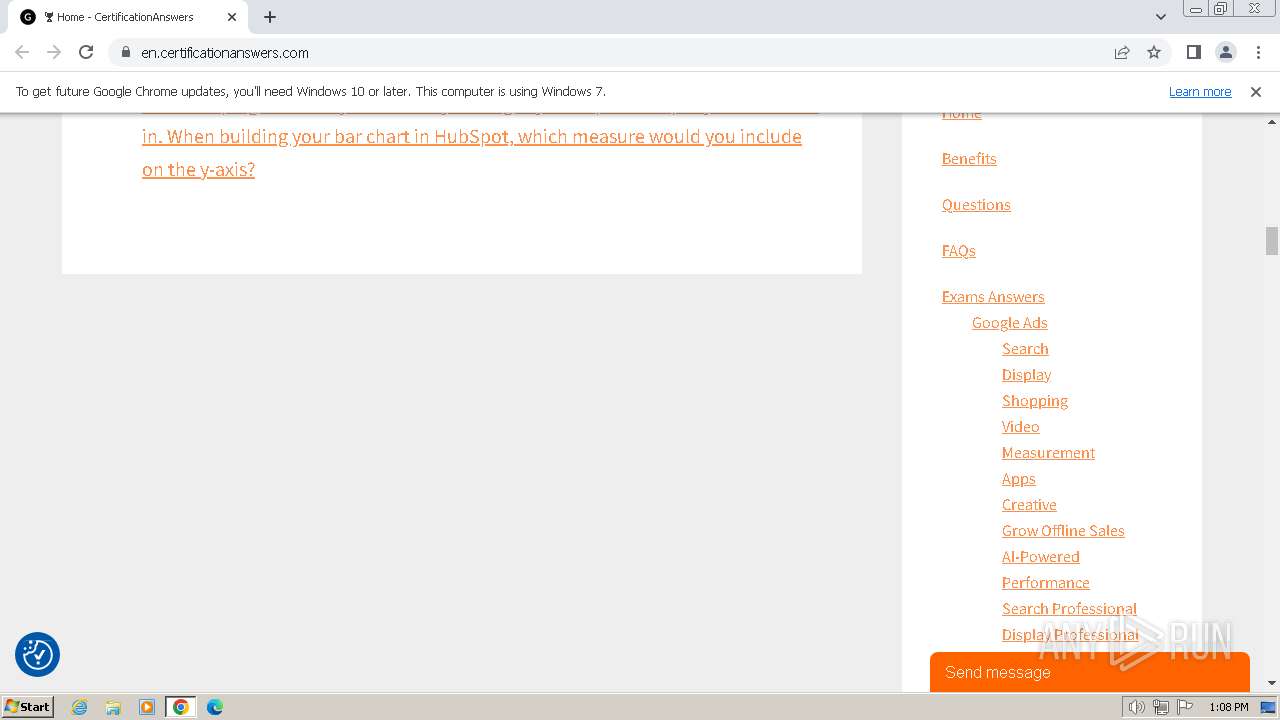Open the Display exam link
The image size is (1280, 720).
pyautogui.click(x=1026, y=374)
